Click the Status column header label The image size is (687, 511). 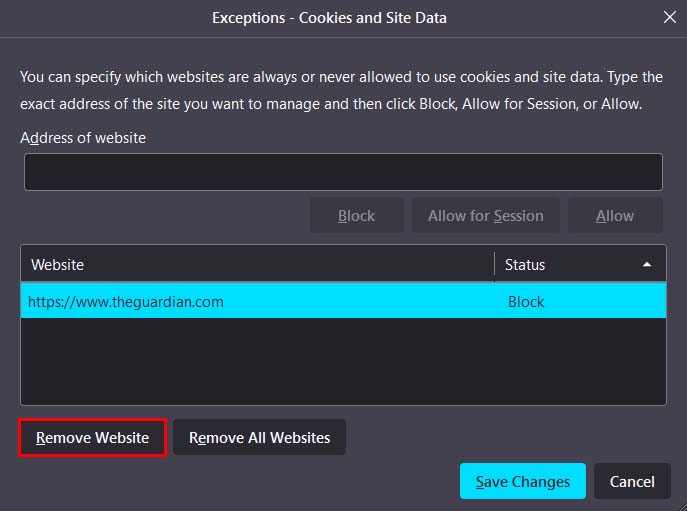click(x=525, y=265)
